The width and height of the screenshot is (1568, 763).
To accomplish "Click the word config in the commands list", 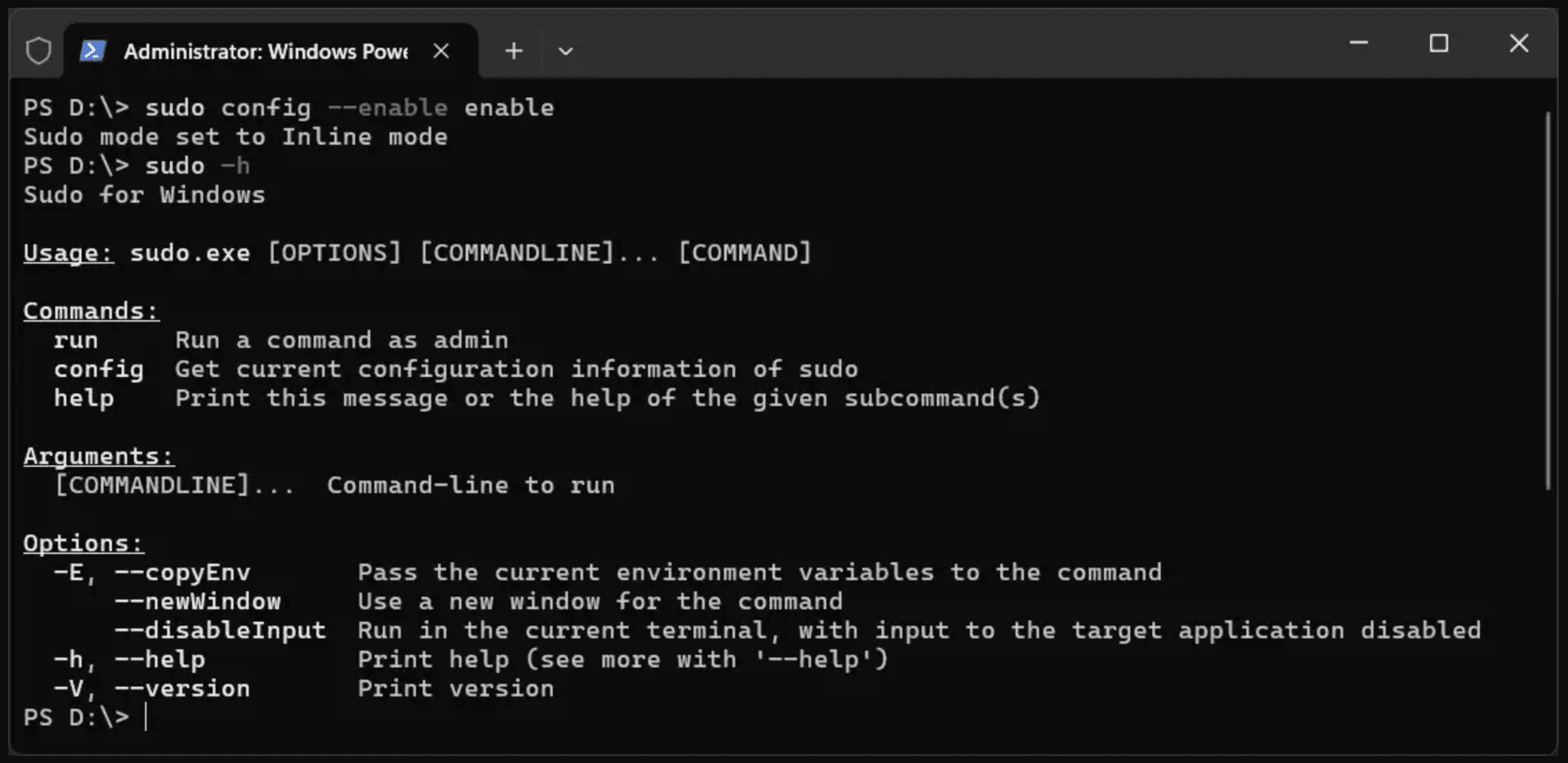I will 99,369.
